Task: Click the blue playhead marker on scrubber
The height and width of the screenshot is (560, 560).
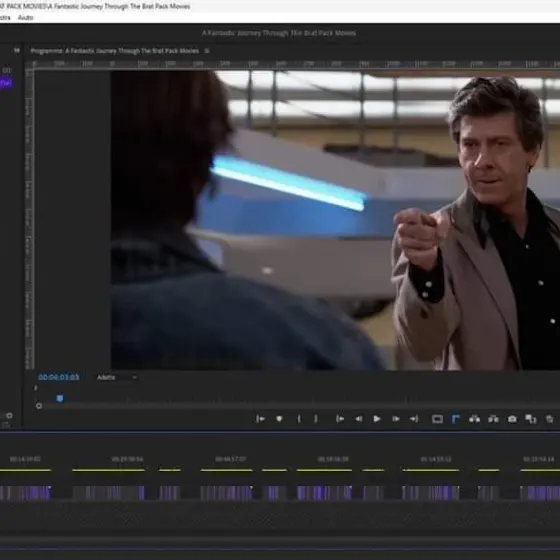Action: pyautogui.click(x=60, y=398)
